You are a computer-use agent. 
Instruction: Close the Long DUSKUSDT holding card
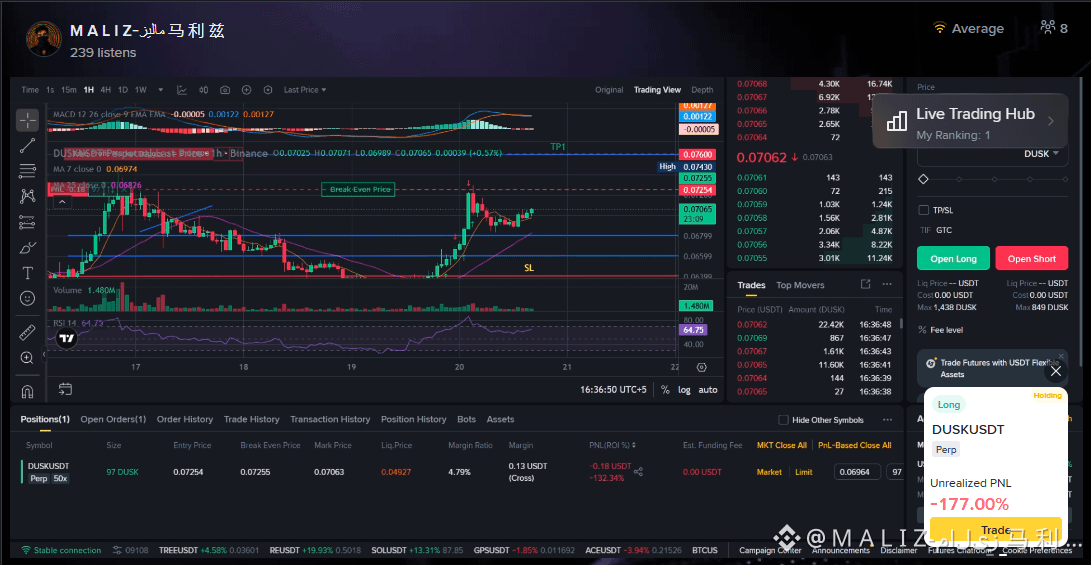tap(1056, 371)
